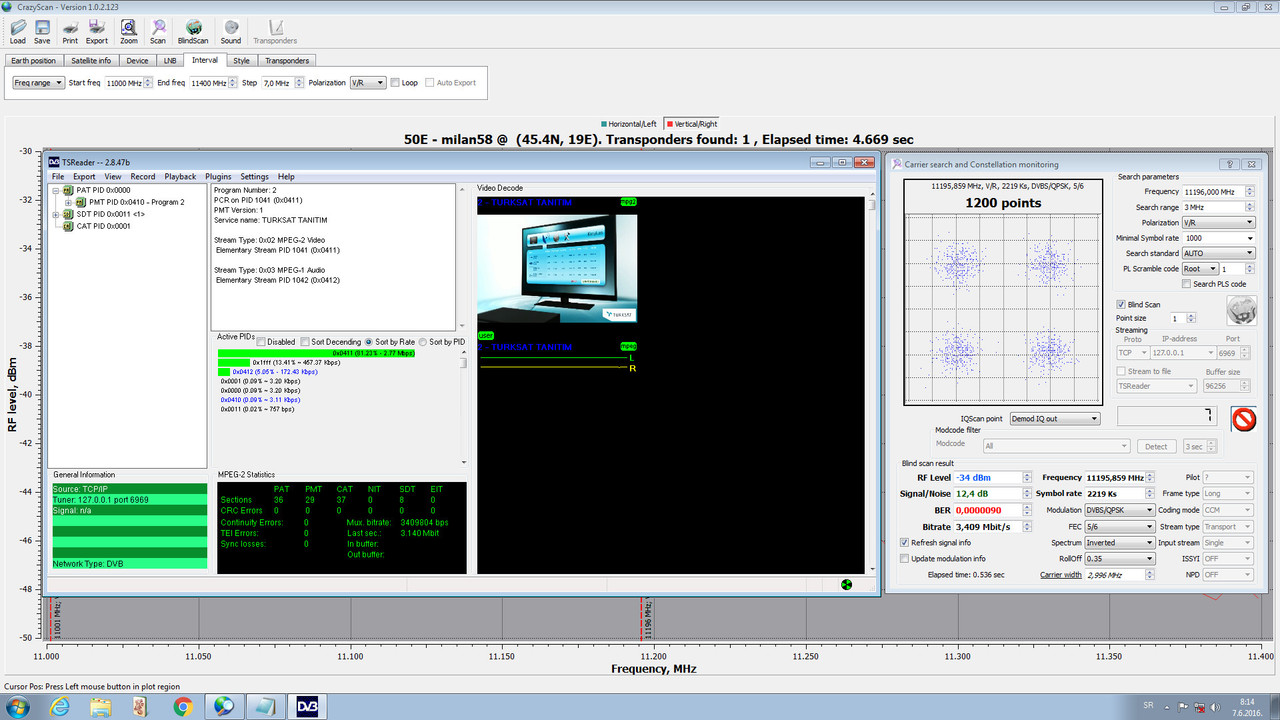1280x720 pixels.
Task: Uncheck the Blind Scan checkbox
Action: [x=1121, y=305]
